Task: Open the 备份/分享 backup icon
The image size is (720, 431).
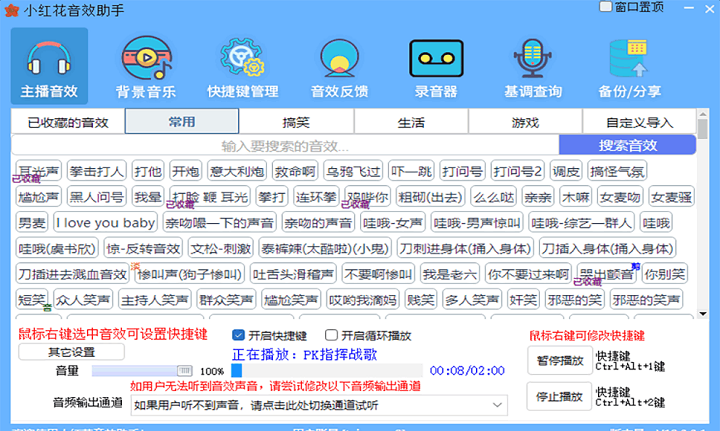Action: pyautogui.click(x=629, y=59)
